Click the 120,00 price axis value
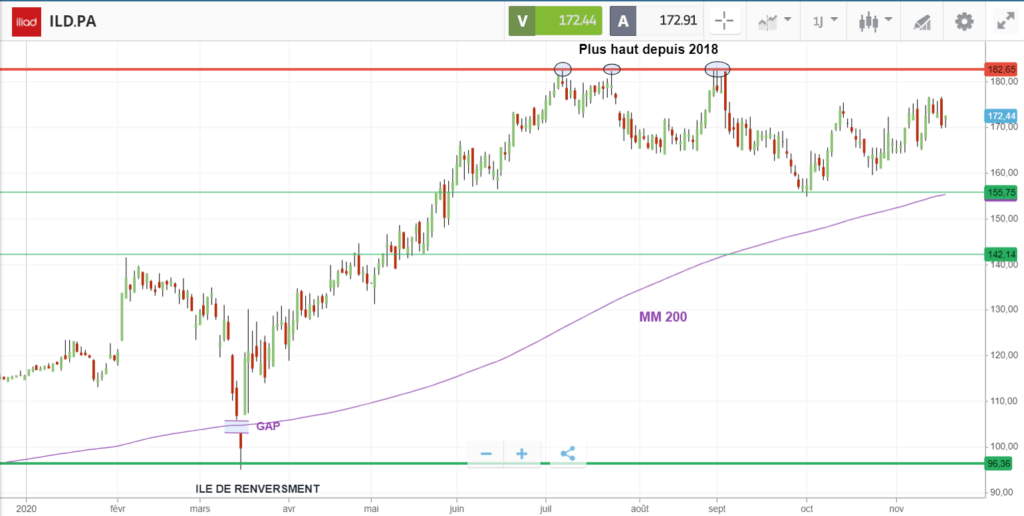Screen dimensions: 1024x516 pyautogui.click(x=1002, y=355)
